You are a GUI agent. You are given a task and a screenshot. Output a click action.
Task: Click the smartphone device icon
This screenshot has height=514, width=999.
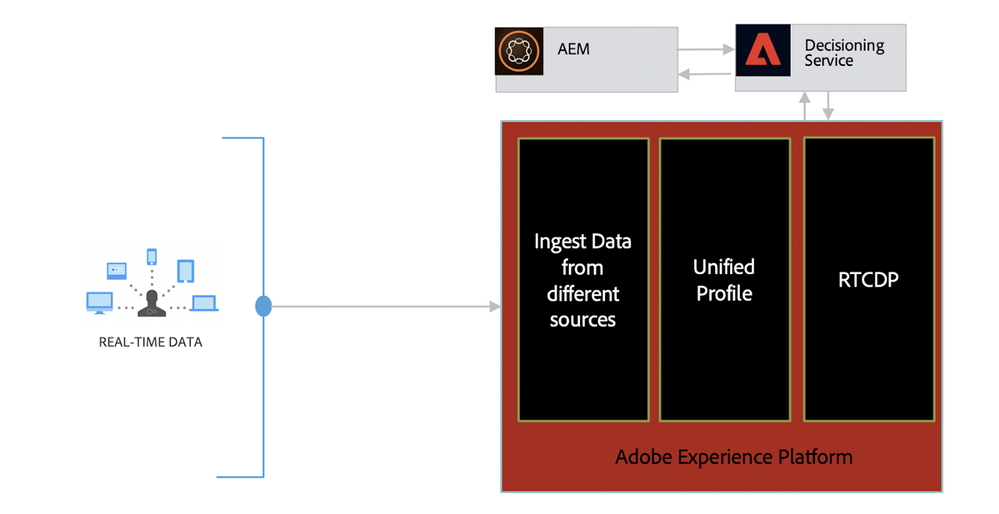152,257
